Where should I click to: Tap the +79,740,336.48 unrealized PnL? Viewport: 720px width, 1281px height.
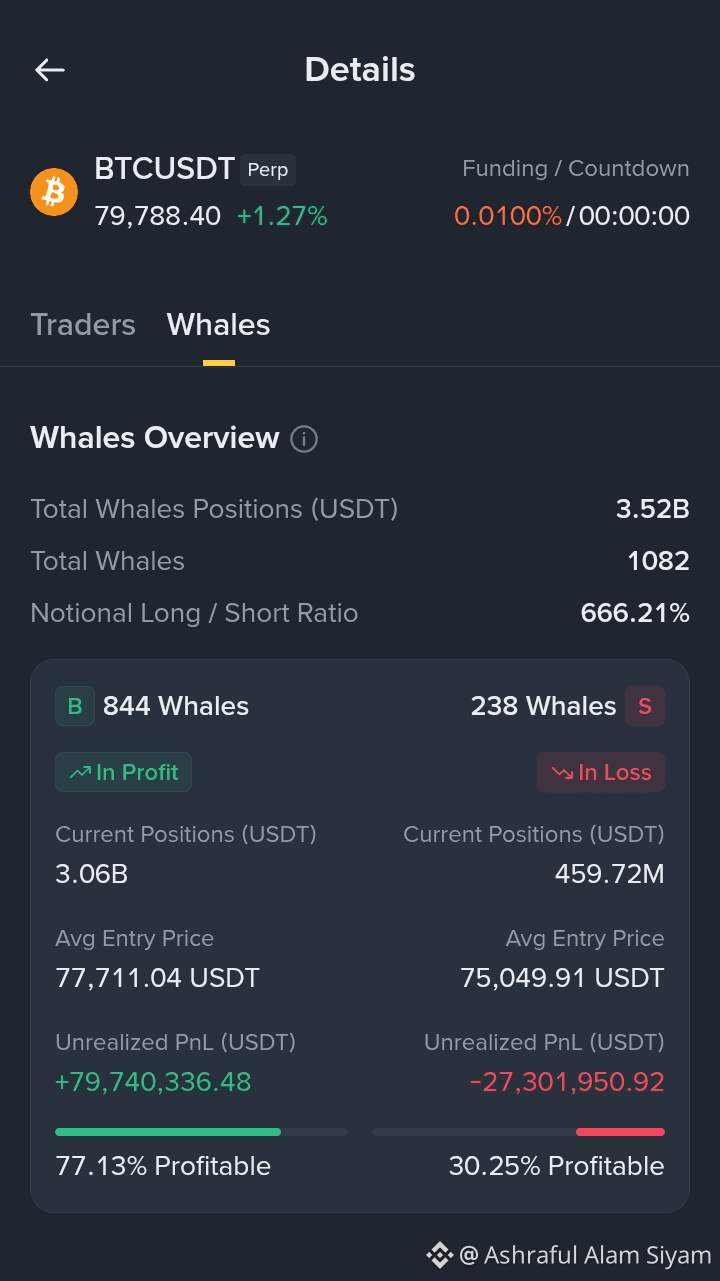(153, 1082)
